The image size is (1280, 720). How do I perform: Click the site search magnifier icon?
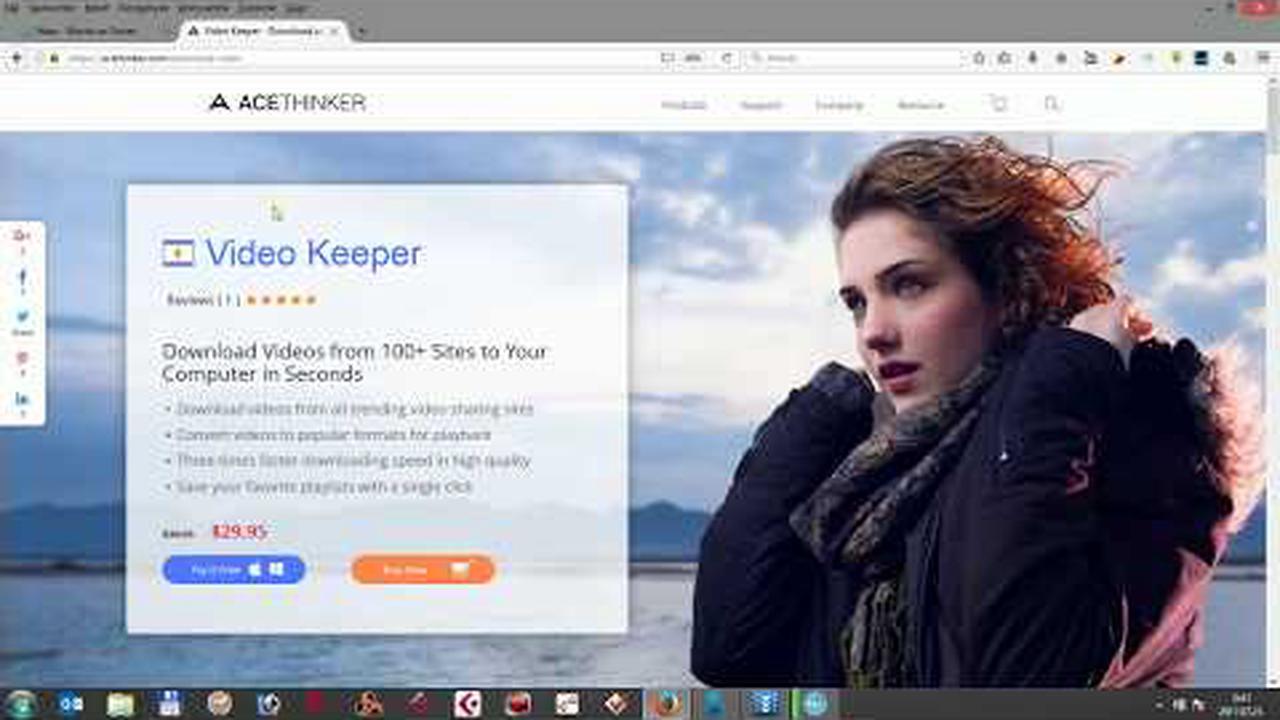coord(1051,103)
